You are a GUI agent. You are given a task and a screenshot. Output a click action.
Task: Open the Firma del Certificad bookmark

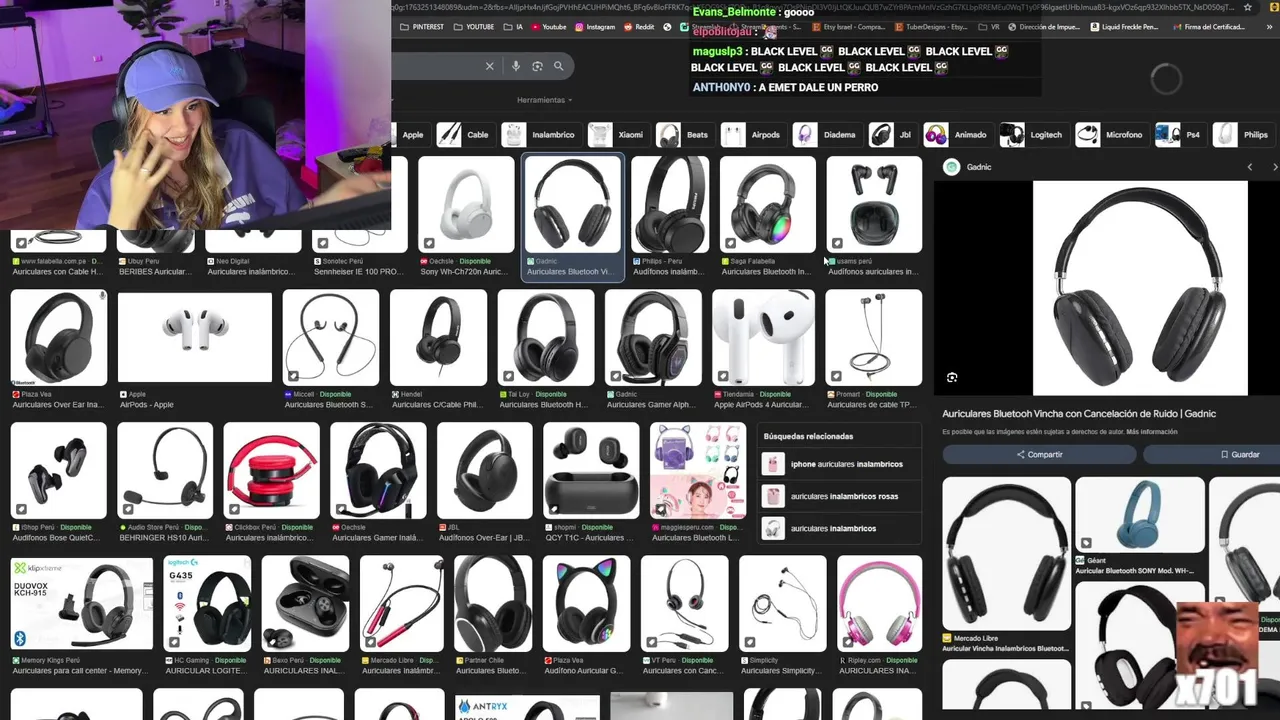tap(1208, 27)
